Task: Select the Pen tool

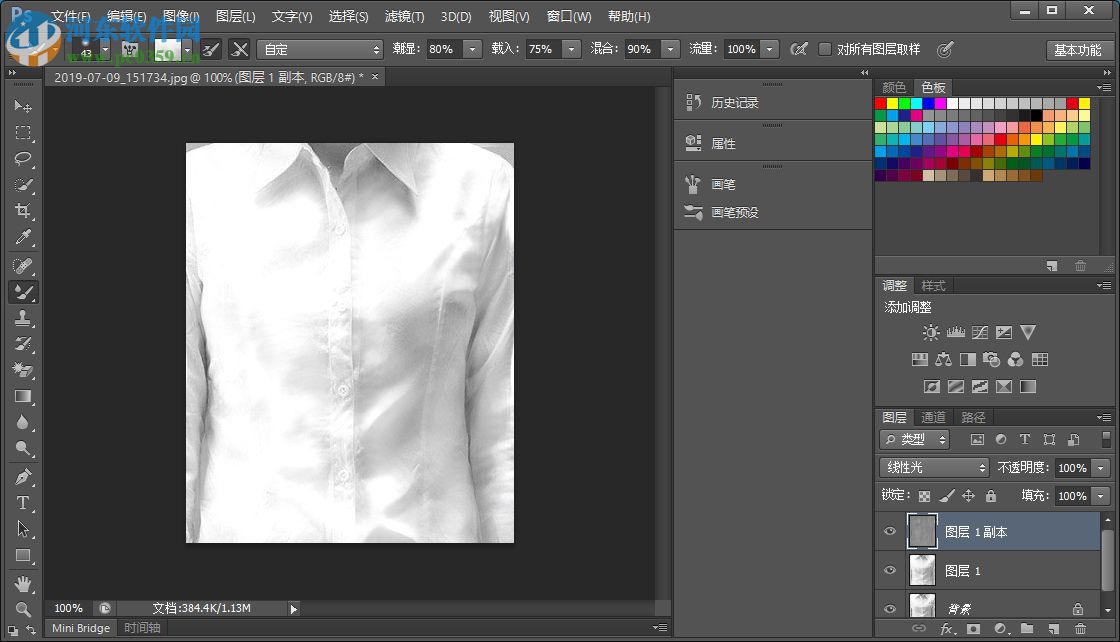Action: [x=23, y=476]
